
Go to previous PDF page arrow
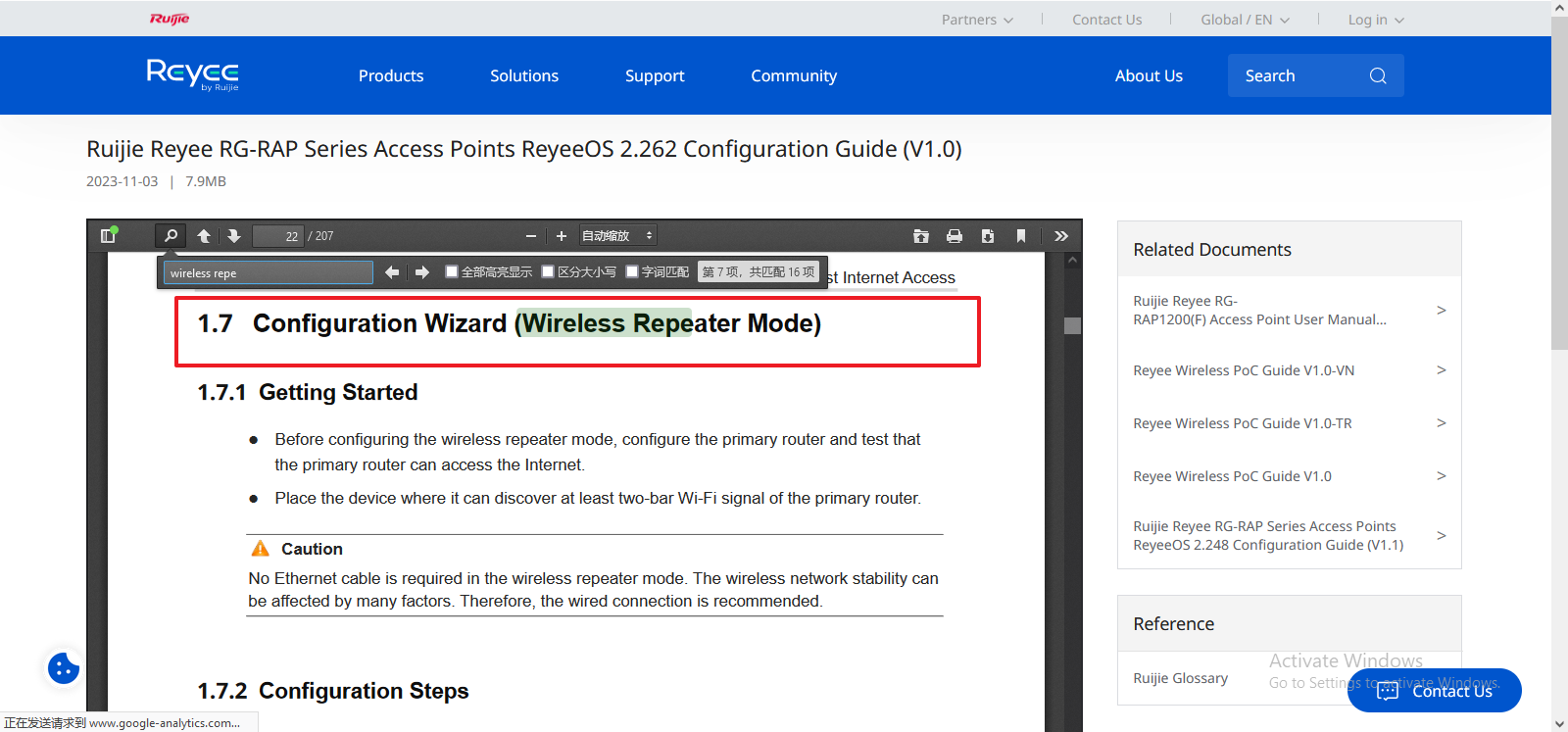[x=204, y=236]
